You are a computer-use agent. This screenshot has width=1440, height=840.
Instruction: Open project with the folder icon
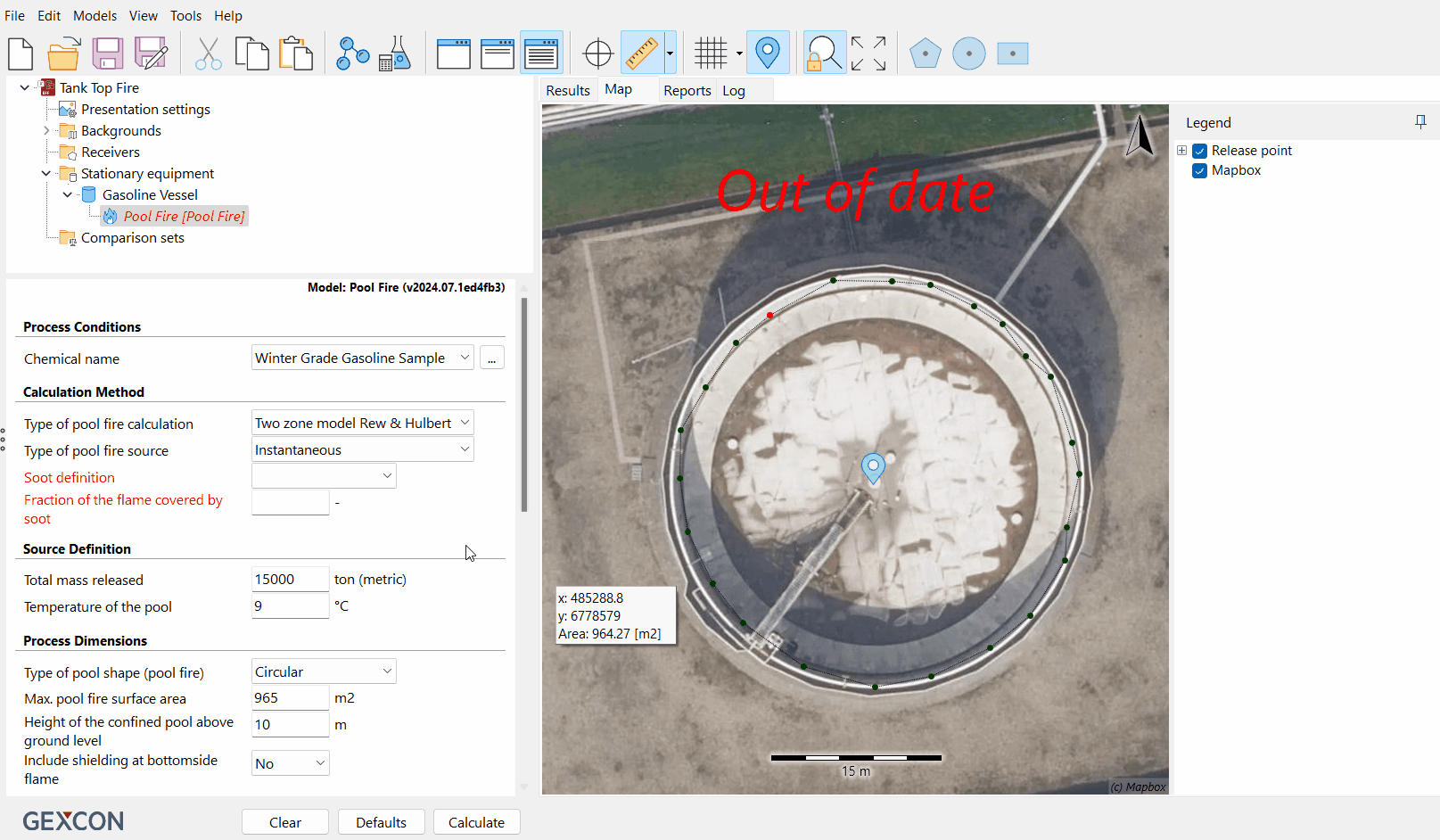[x=63, y=54]
